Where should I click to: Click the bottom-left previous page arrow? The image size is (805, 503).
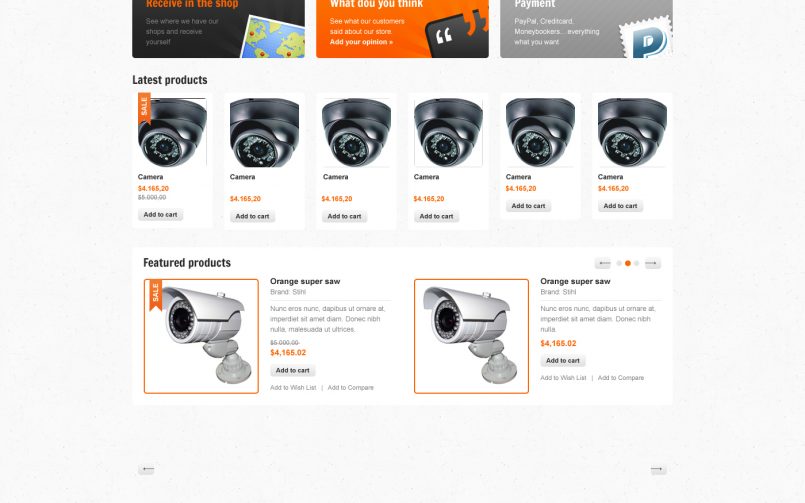click(146, 469)
